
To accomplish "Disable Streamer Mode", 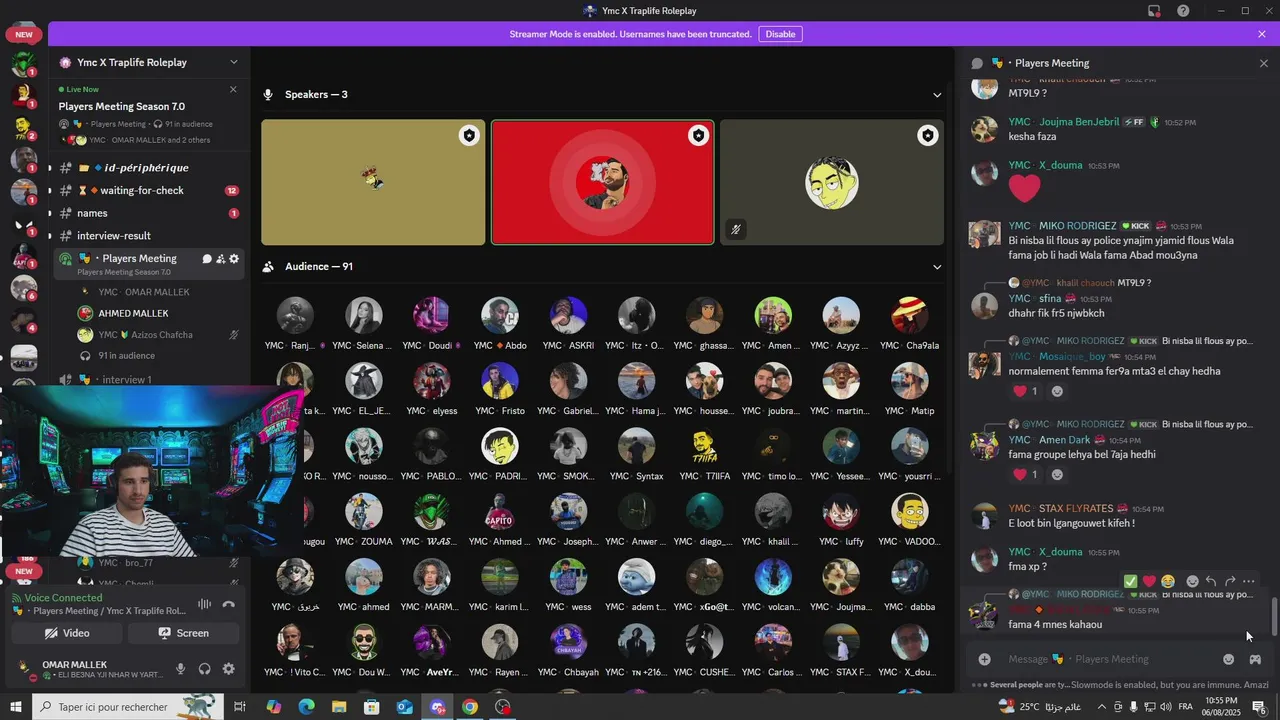I will (780, 34).
